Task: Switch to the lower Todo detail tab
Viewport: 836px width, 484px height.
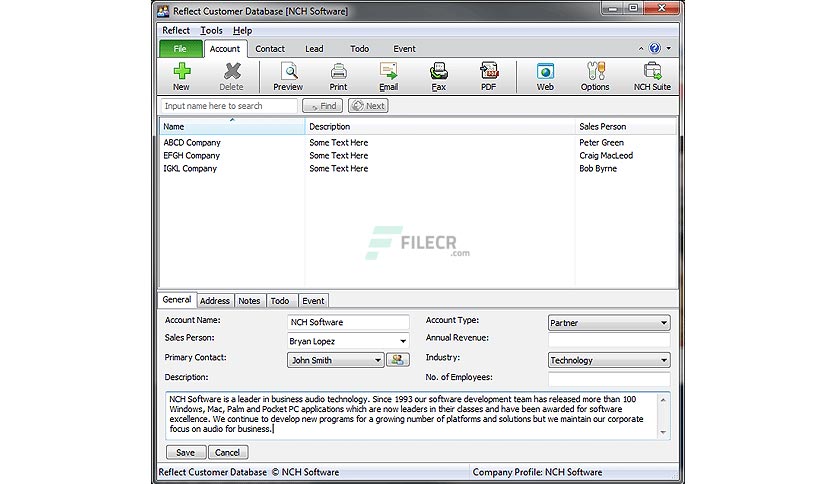Action: tap(280, 301)
